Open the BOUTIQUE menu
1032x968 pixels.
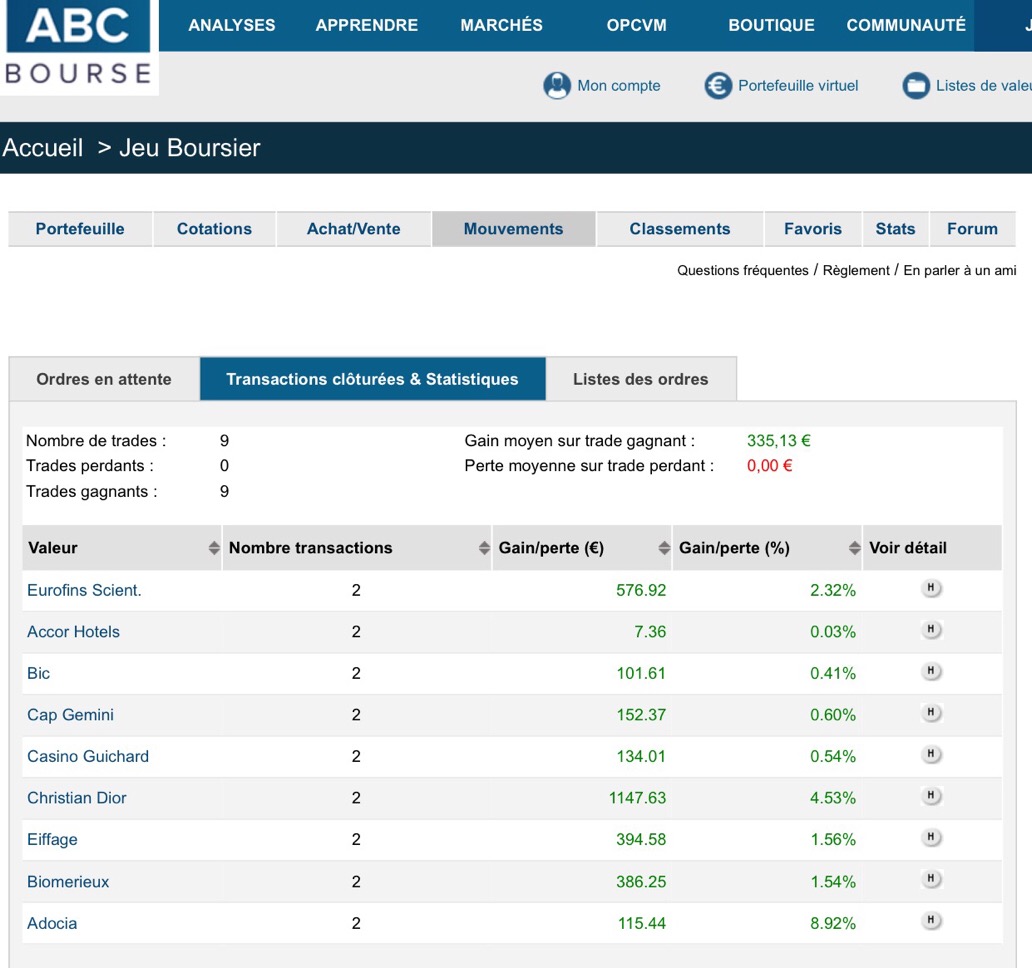click(x=771, y=25)
